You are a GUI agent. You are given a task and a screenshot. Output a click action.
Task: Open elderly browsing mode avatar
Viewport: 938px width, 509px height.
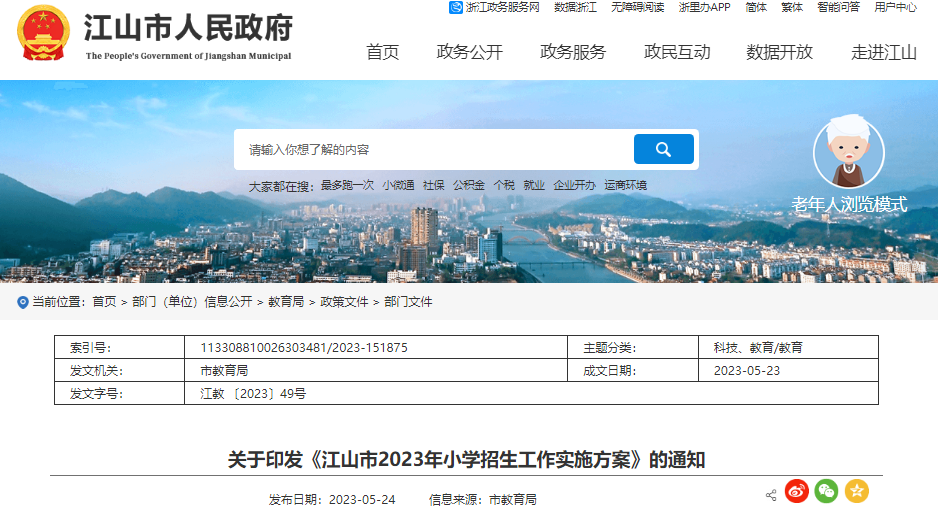848,152
